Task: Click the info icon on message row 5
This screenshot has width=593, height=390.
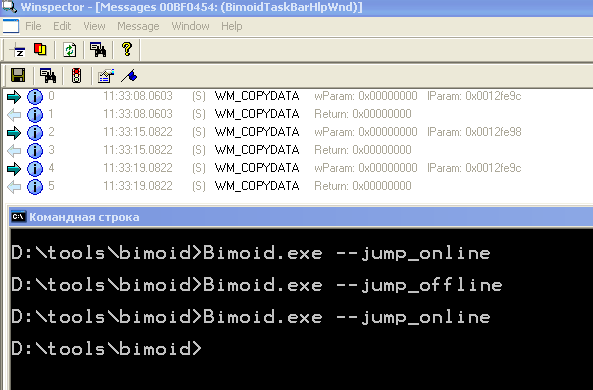Action: [35, 187]
